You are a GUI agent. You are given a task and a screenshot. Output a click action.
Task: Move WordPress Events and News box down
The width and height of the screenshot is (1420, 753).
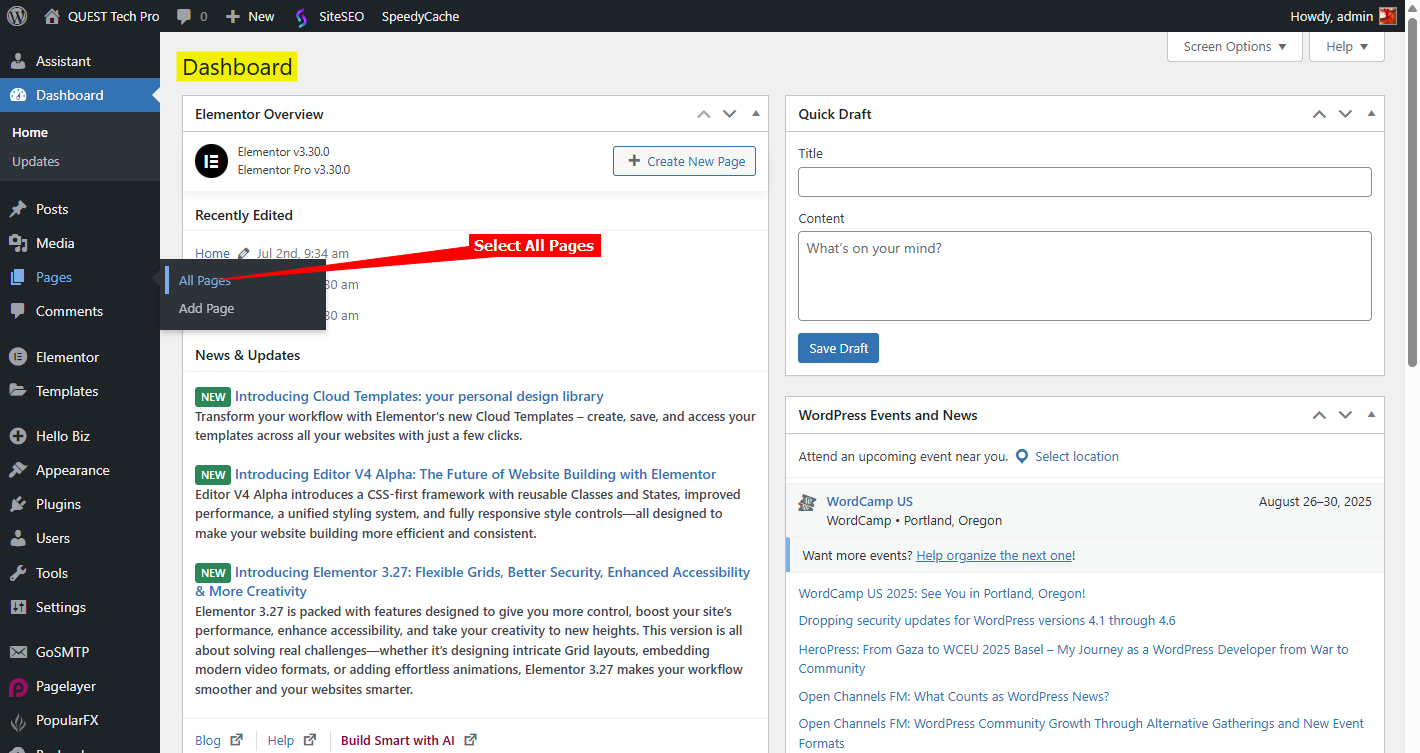1345,415
